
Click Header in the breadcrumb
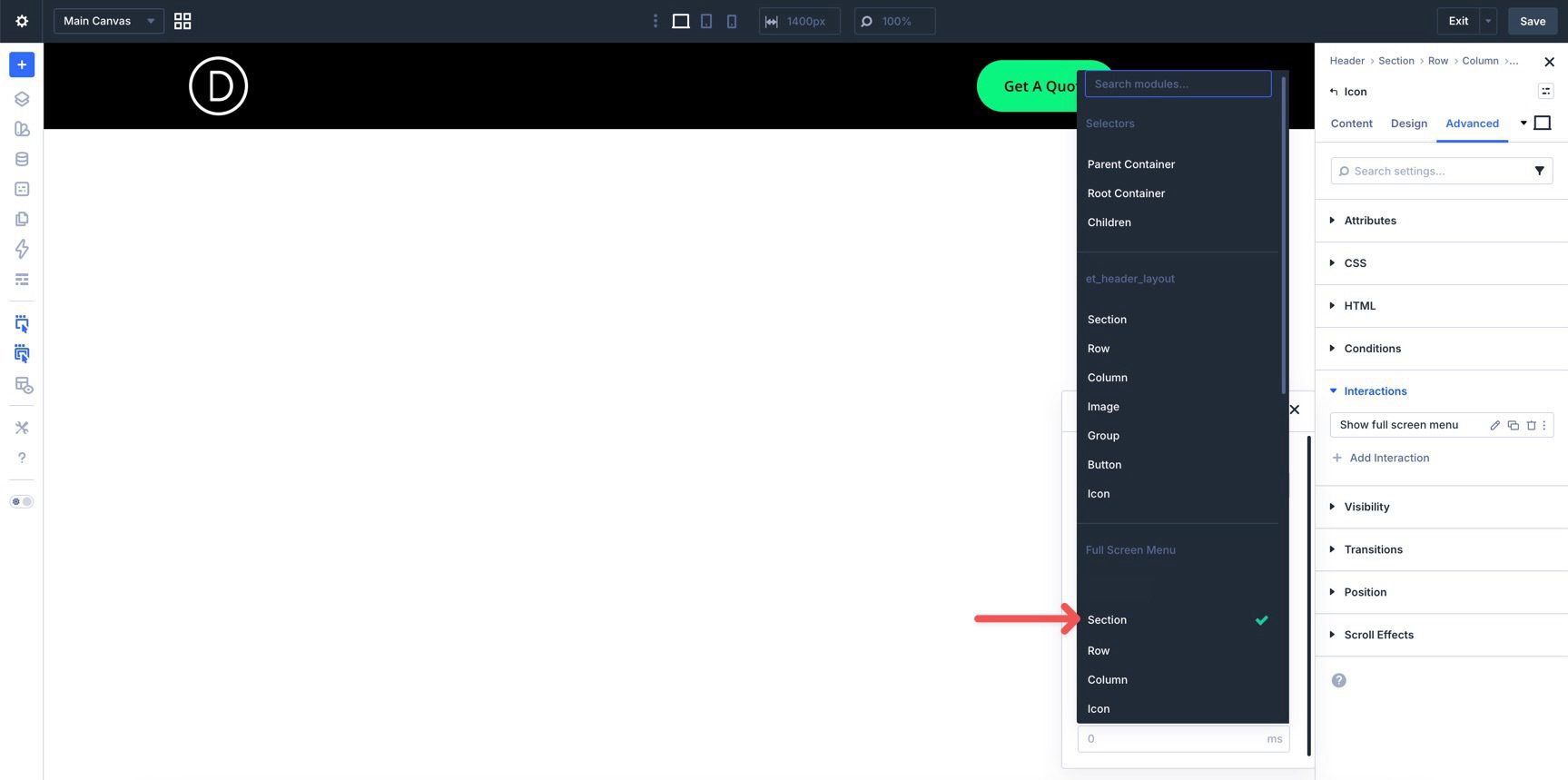(x=1346, y=61)
